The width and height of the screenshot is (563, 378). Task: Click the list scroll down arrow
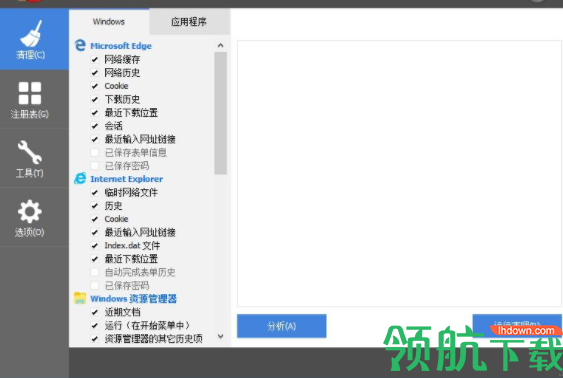pyautogui.click(x=220, y=336)
